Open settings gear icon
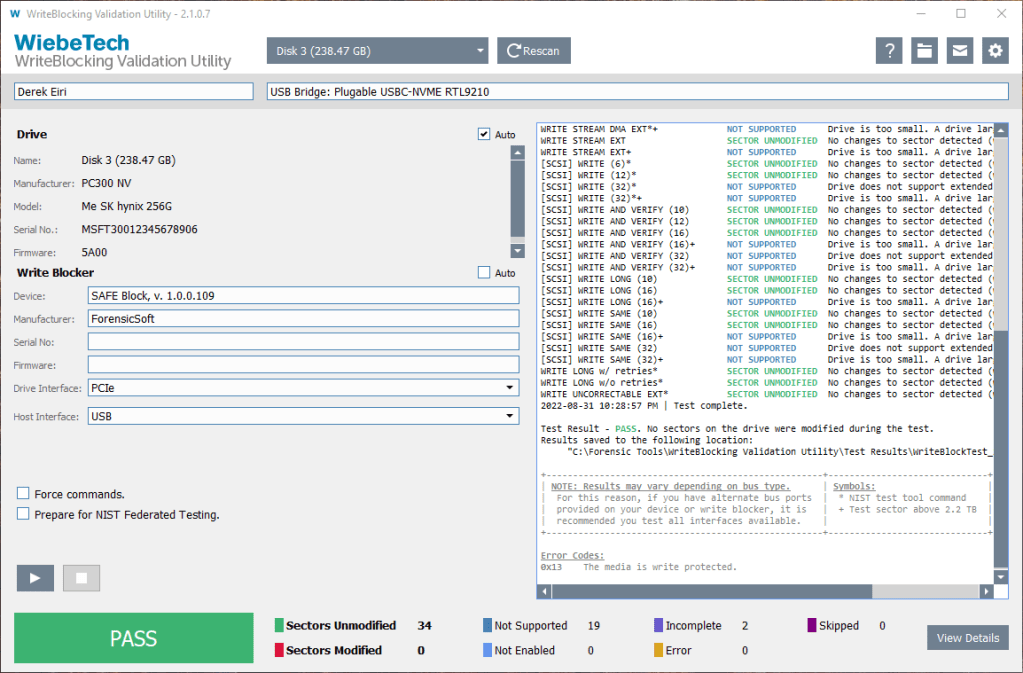Screen dimensions: 1023x673 (994, 51)
